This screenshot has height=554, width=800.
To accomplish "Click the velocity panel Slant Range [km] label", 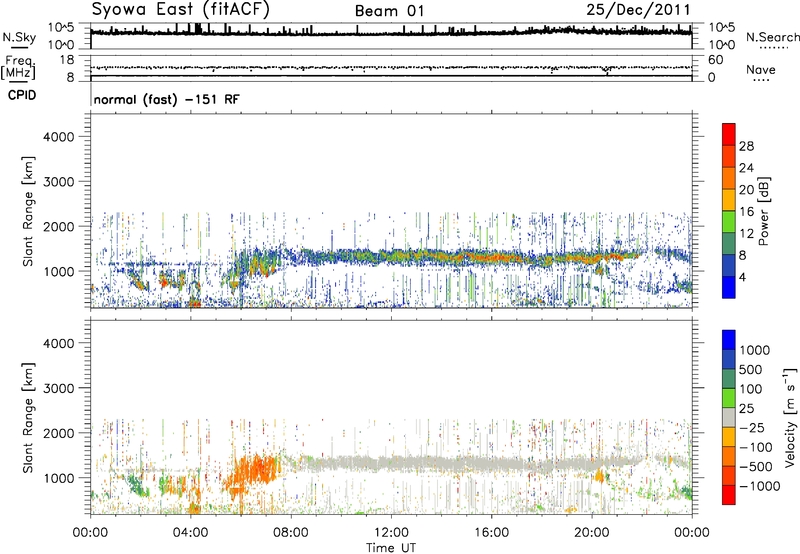I will [28, 418].
